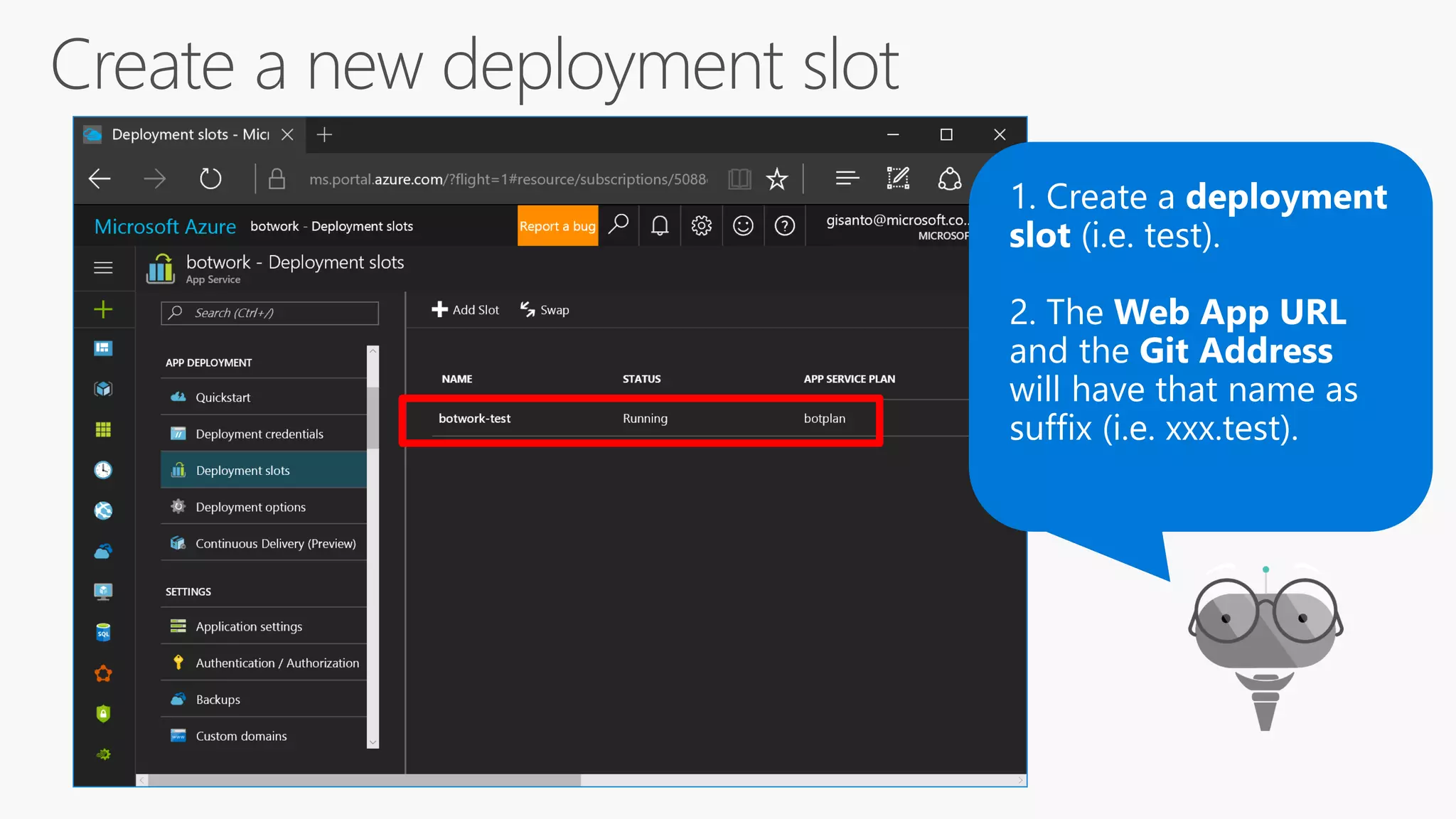Open the SQL databases sidebar icon

[103, 632]
